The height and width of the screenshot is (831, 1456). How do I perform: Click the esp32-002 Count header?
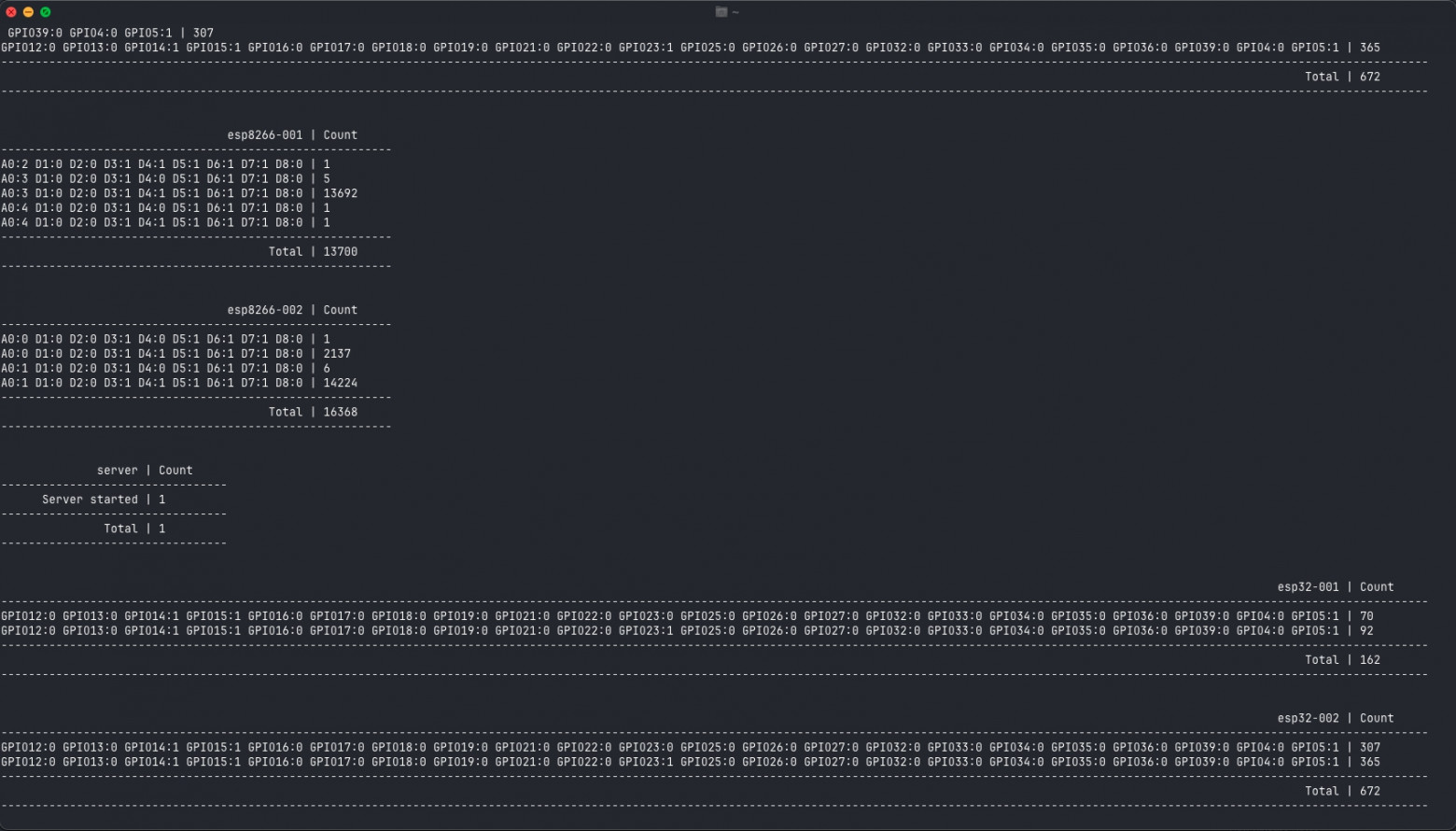click(x=1336, y=719)
